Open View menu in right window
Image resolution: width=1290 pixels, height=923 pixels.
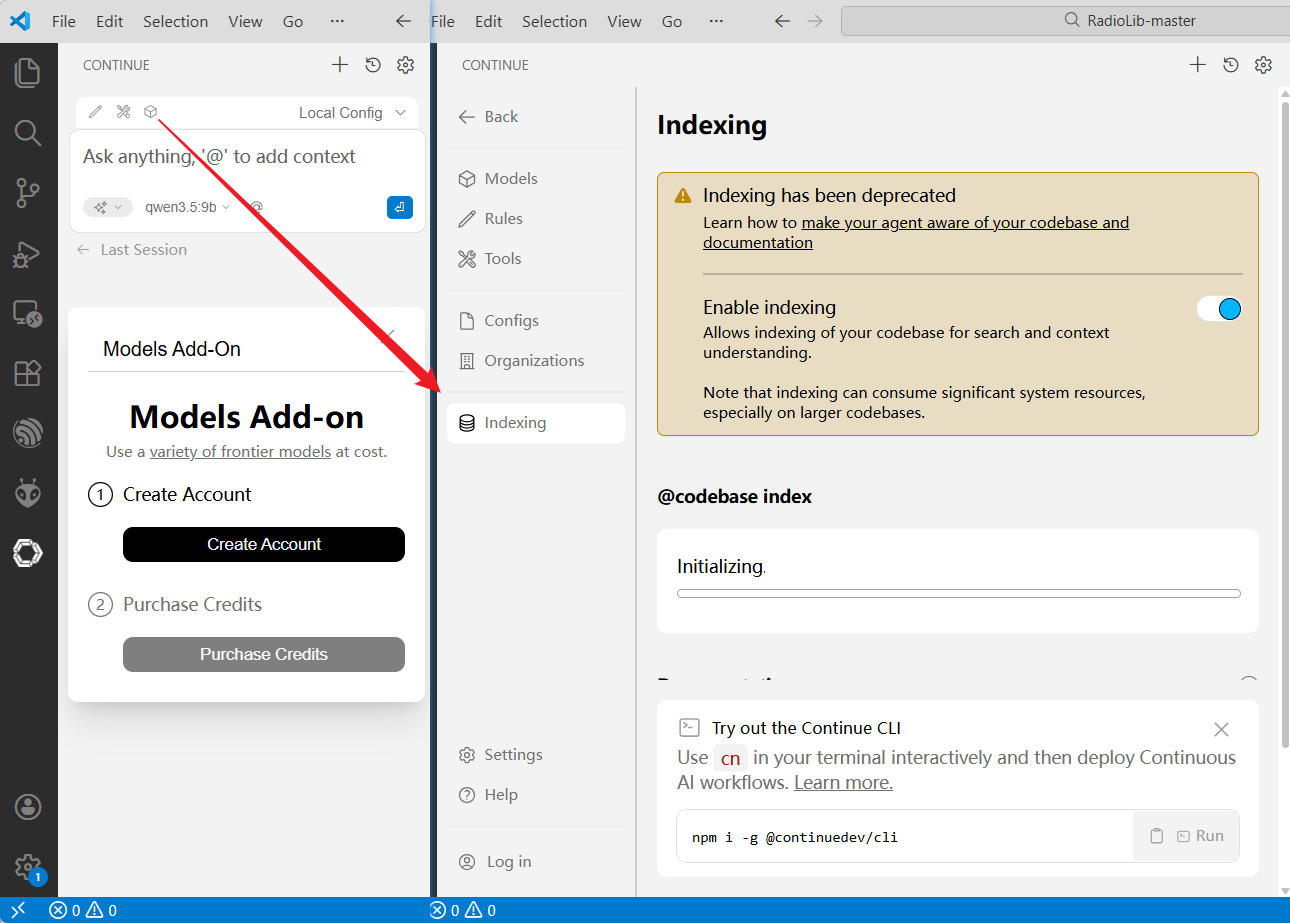(x=625, y=21)
